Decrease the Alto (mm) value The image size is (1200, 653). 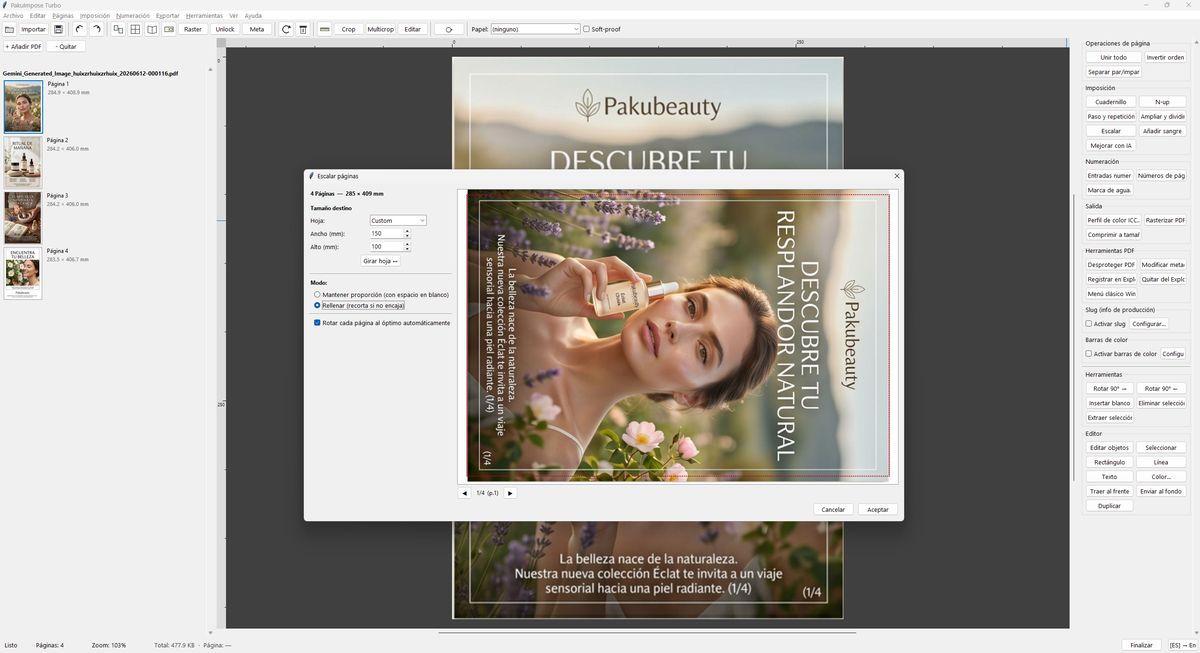407,249
